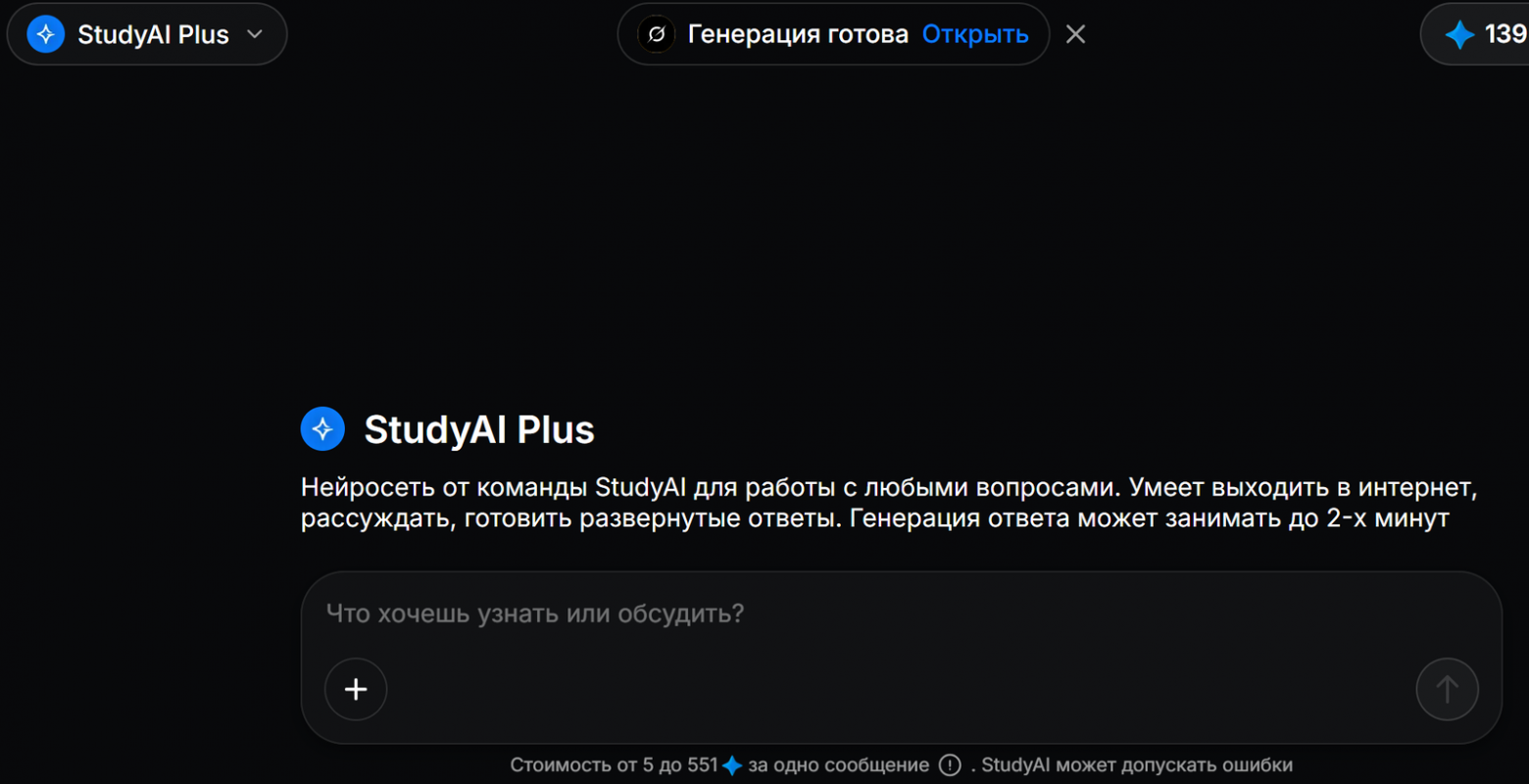Click the "Открыть" link in notification

click(975, 34)
